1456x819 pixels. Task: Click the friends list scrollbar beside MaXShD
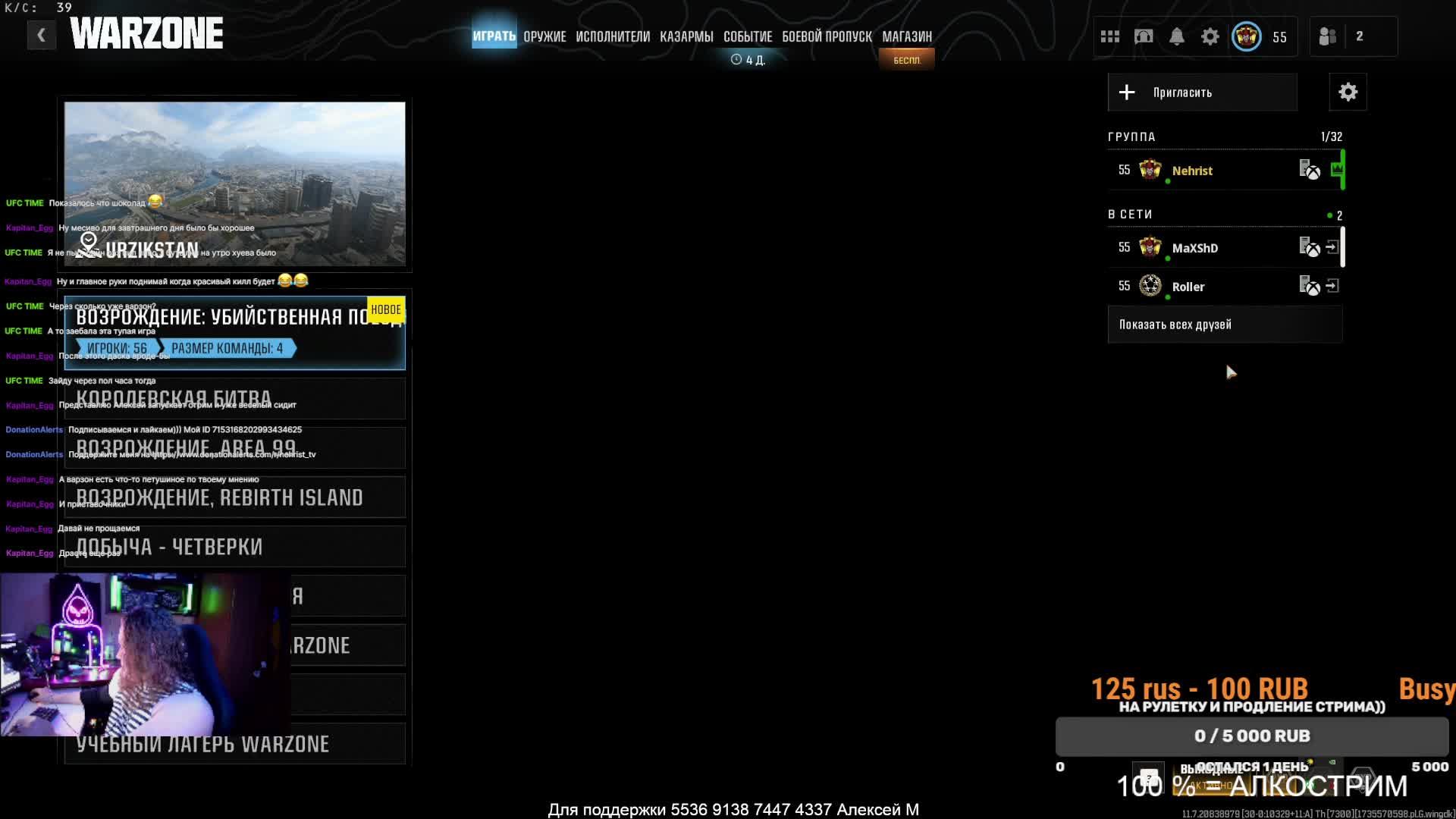[x=1342, y=247]
